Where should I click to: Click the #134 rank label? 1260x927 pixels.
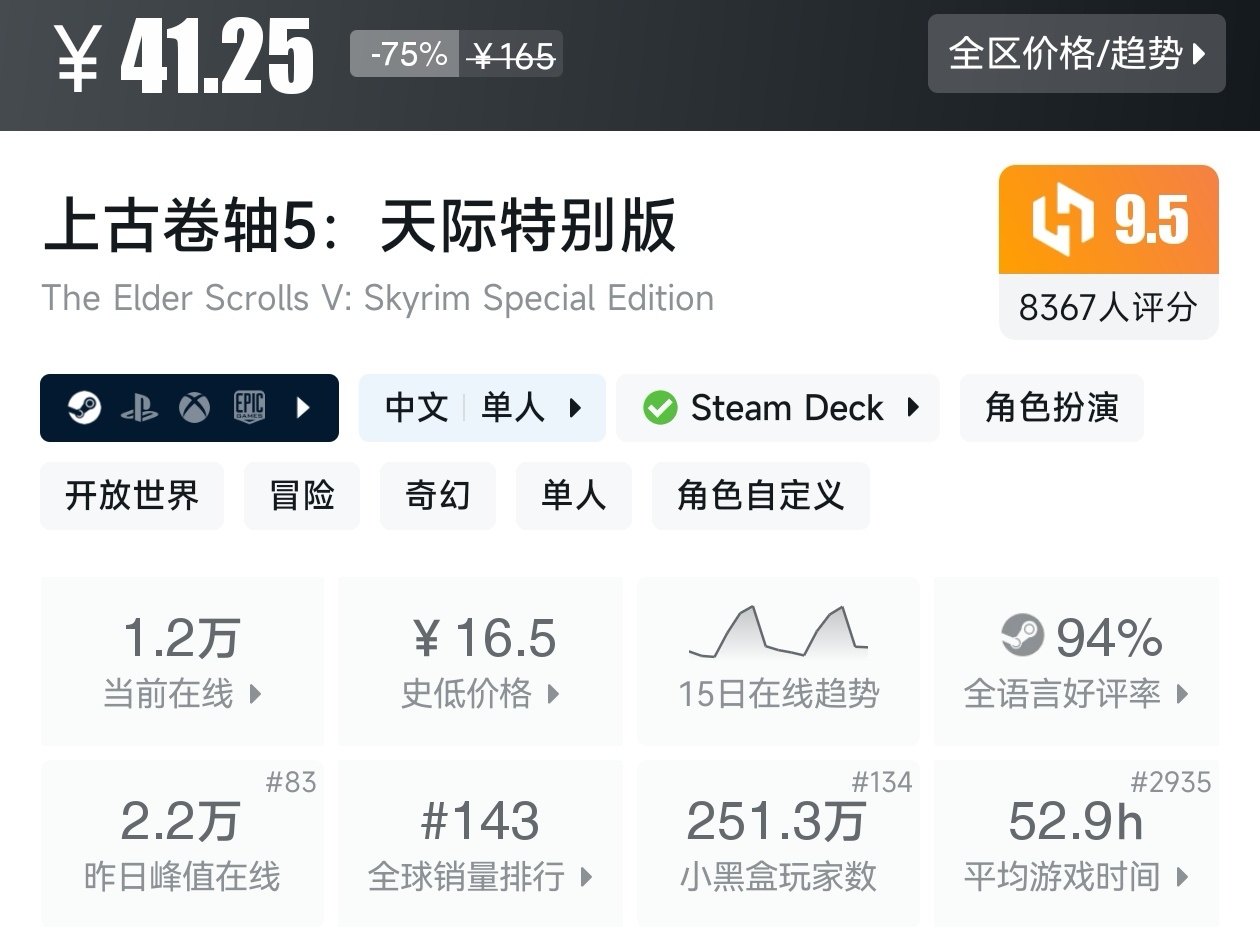point(882,782)
